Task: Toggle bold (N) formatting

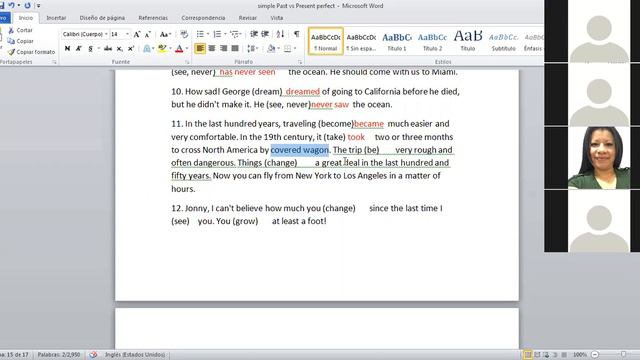Action: (67, 49)
